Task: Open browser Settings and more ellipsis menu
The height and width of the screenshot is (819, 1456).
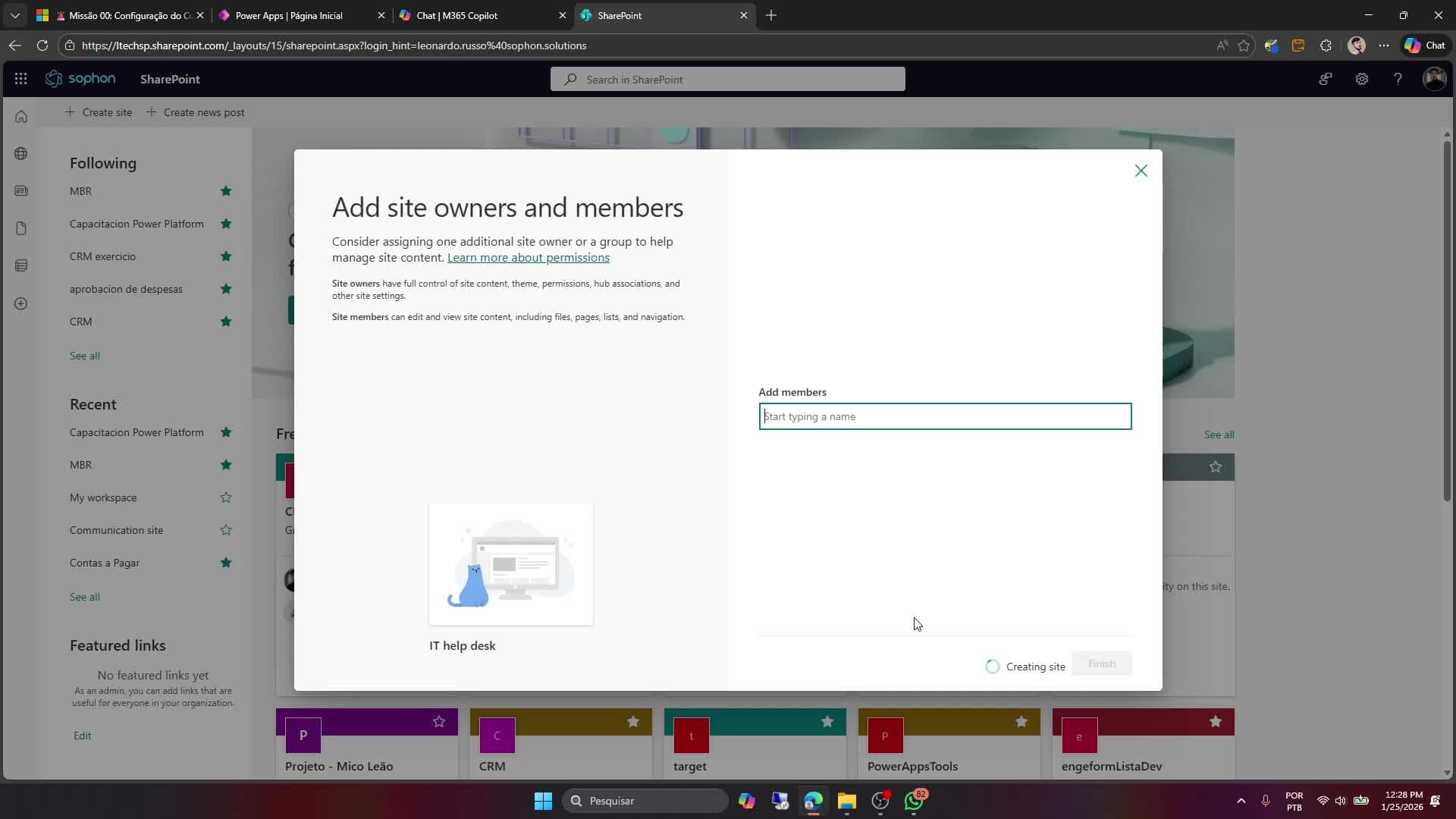Action: pos(1384,45)
